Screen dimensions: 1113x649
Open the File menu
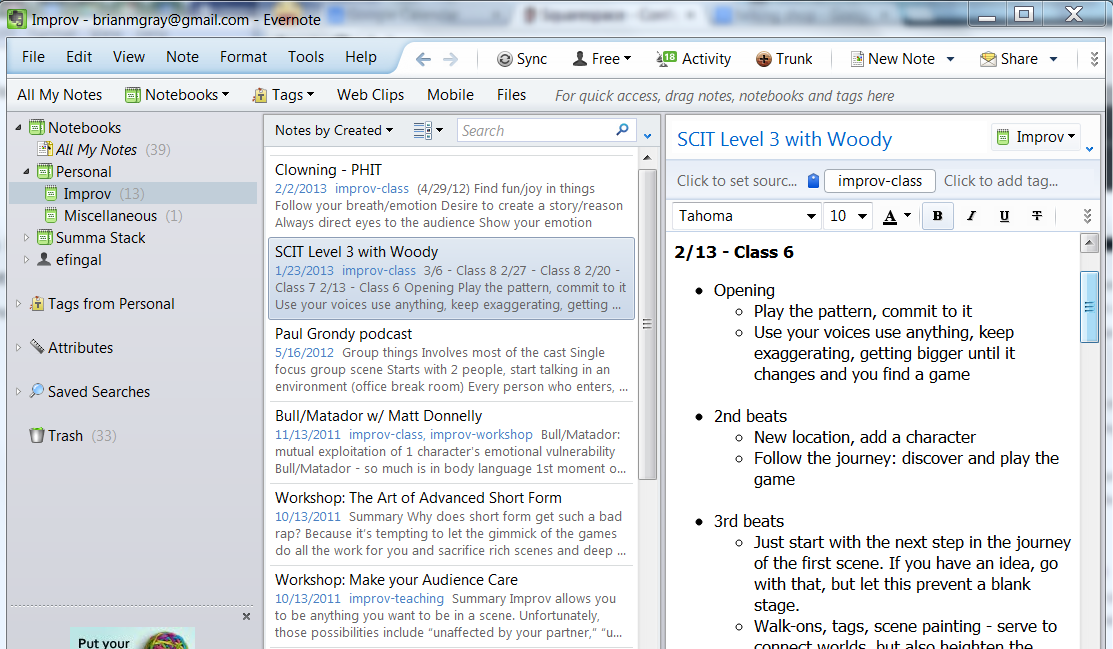[33, 57]
